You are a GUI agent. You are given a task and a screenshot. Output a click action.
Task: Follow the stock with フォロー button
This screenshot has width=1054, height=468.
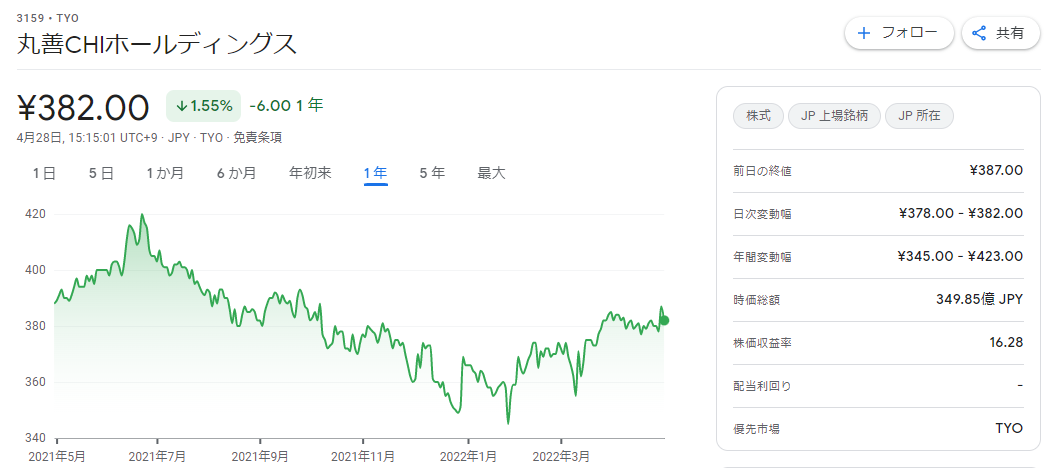click(899, 33)
